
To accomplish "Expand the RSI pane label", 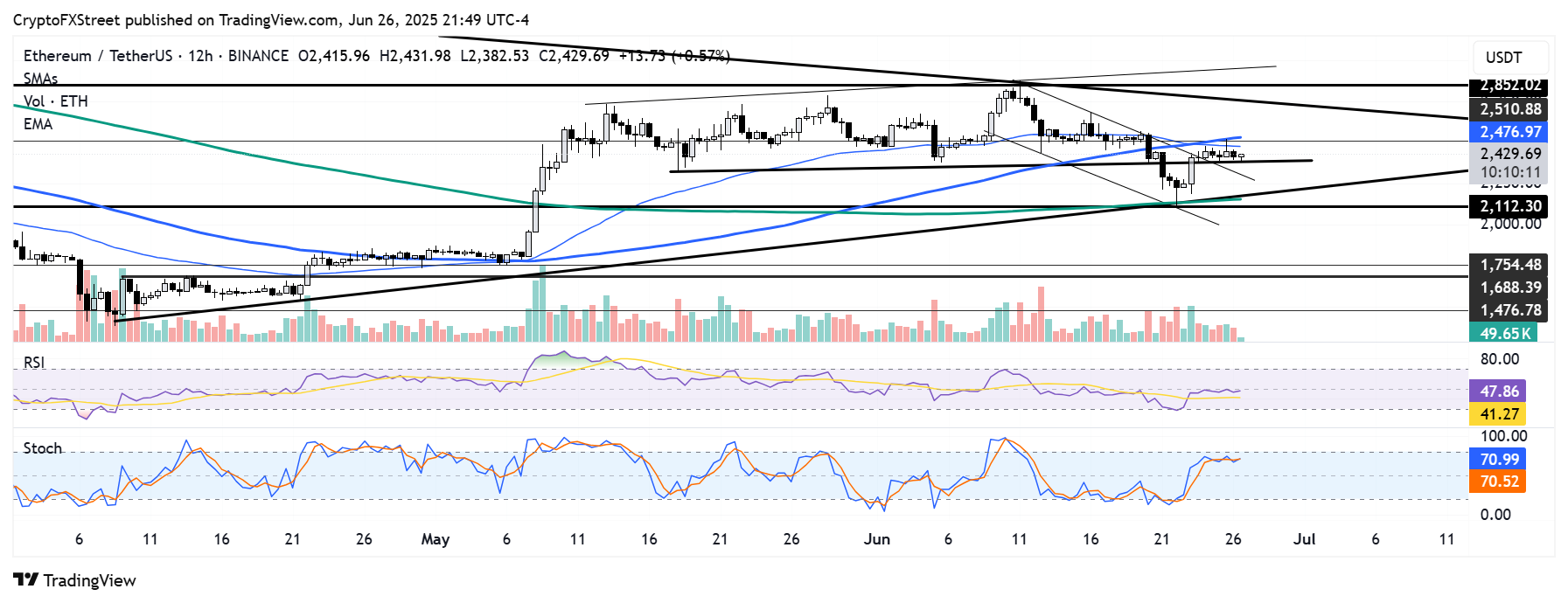I will (34, 363).
